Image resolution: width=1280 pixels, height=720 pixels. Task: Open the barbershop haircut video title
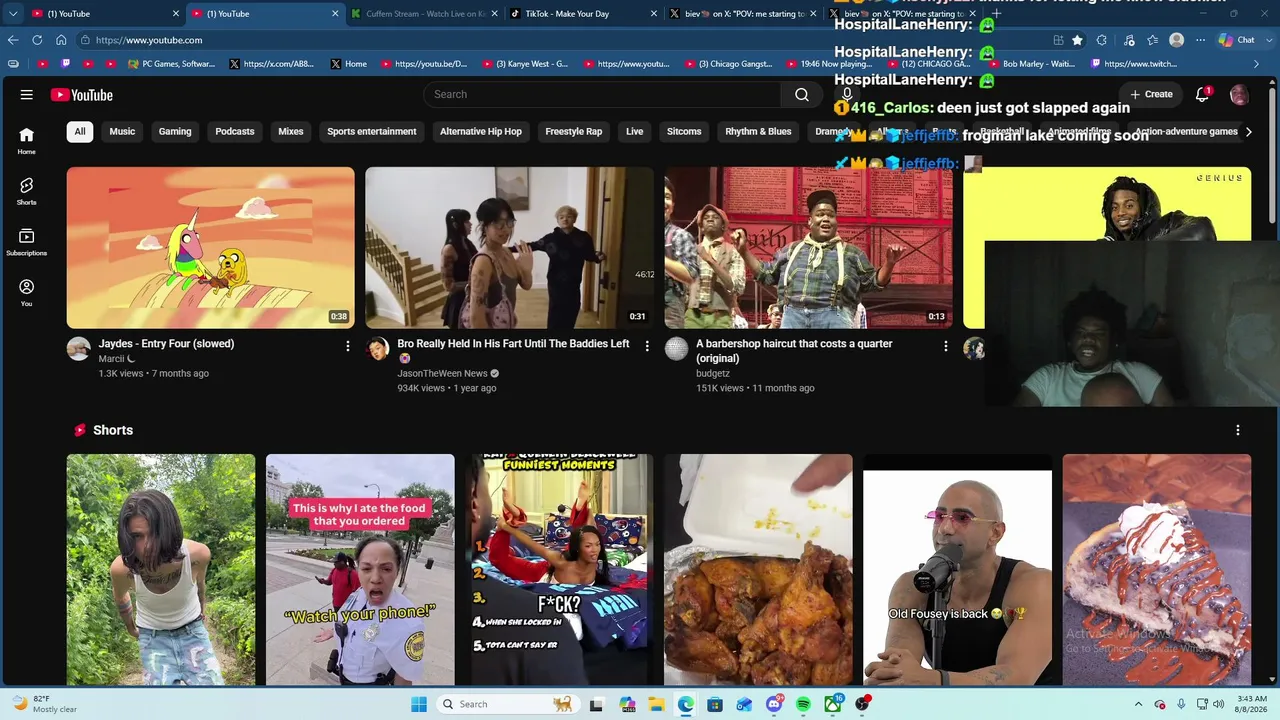[x=794, y=351]
